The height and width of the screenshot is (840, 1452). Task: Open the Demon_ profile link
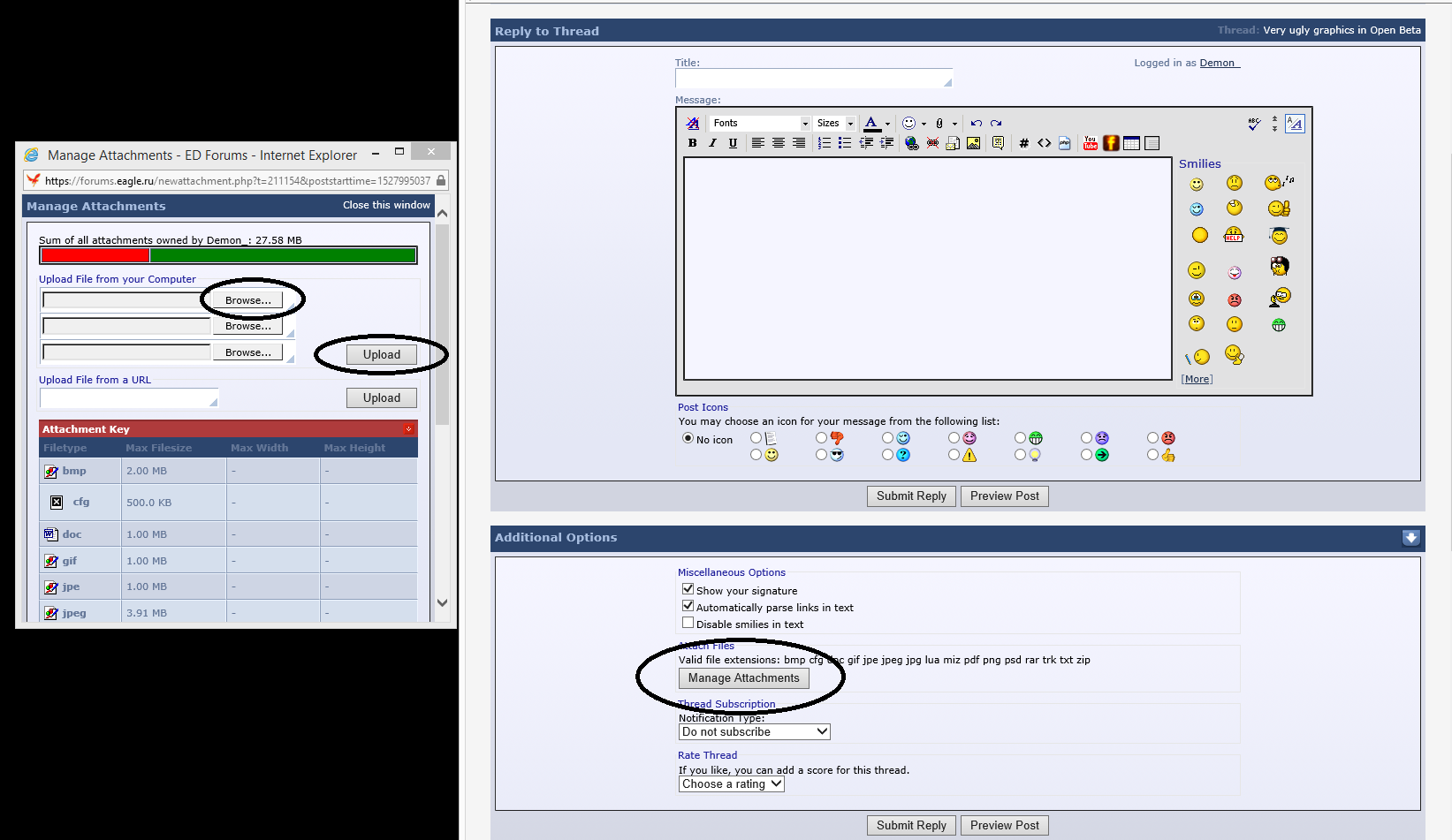point(1220,63)
